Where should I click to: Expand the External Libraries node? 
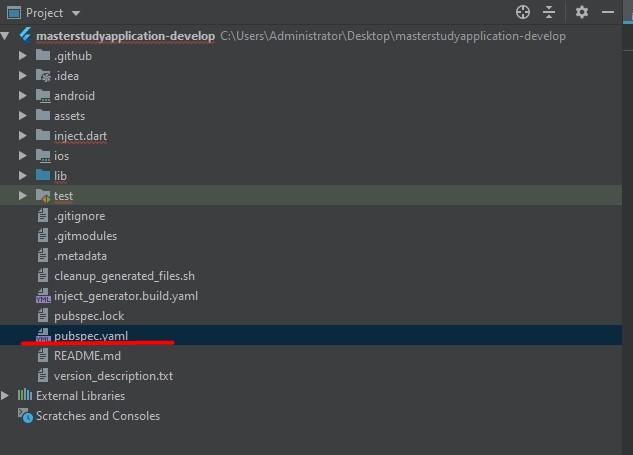click(6, 396)
